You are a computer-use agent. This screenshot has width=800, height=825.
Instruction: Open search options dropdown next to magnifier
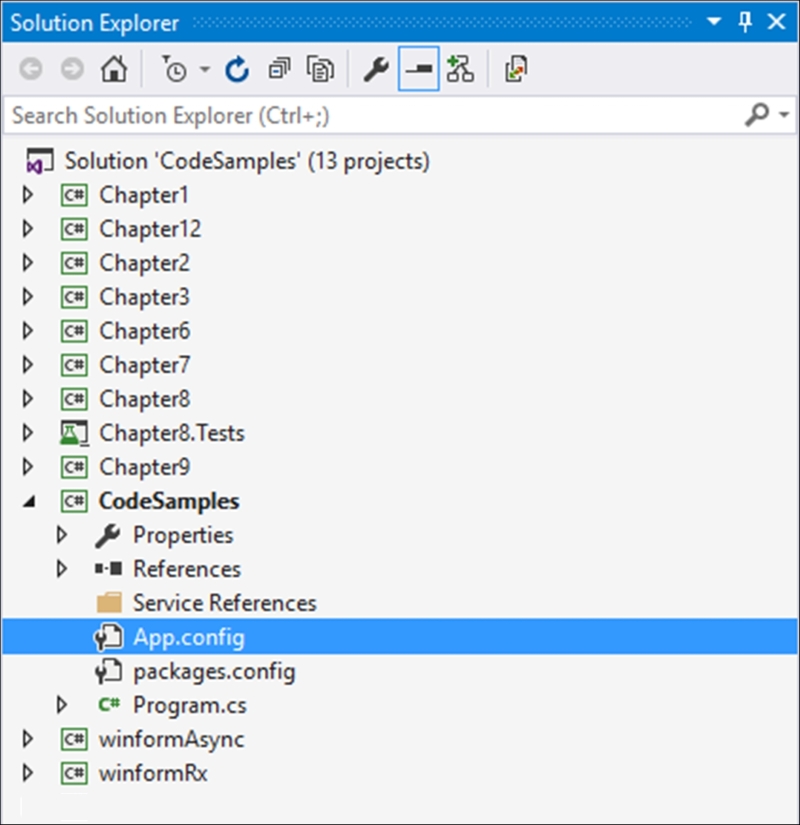(x=784, y=114)
